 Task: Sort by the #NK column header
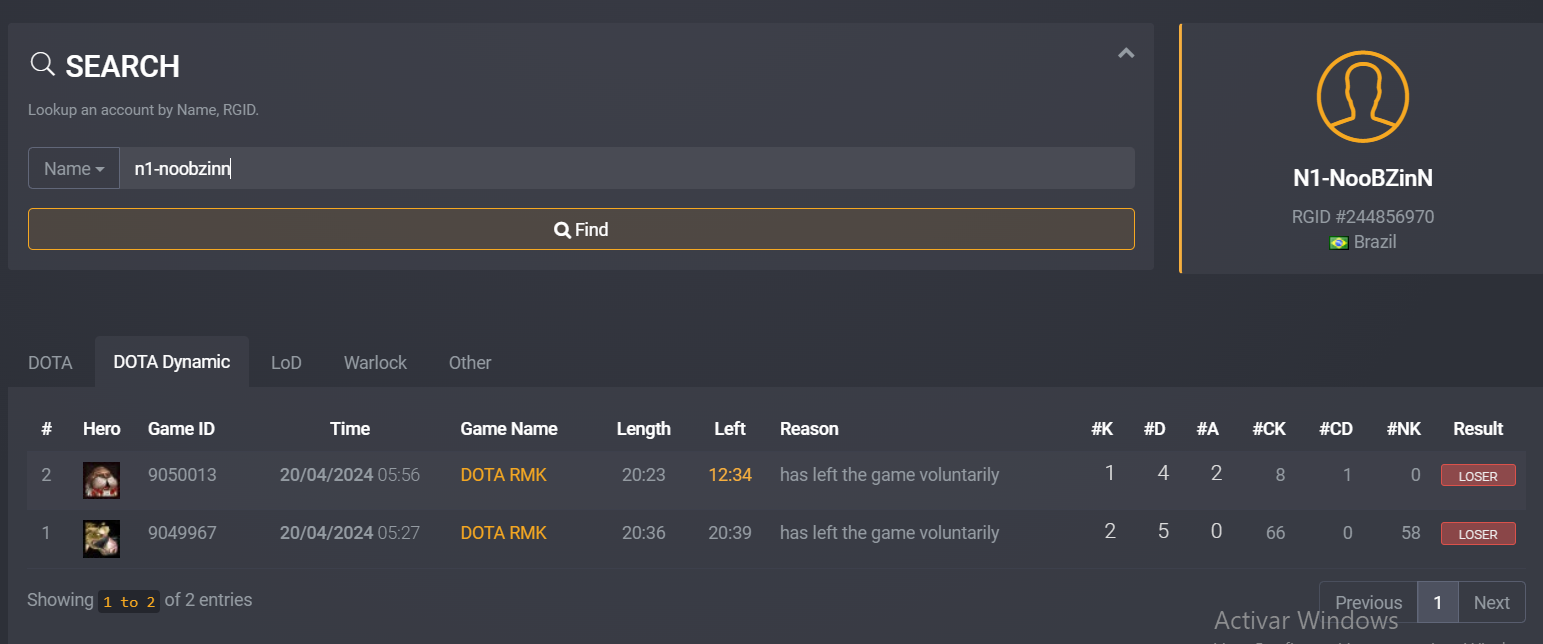(x=1404, y=429)
